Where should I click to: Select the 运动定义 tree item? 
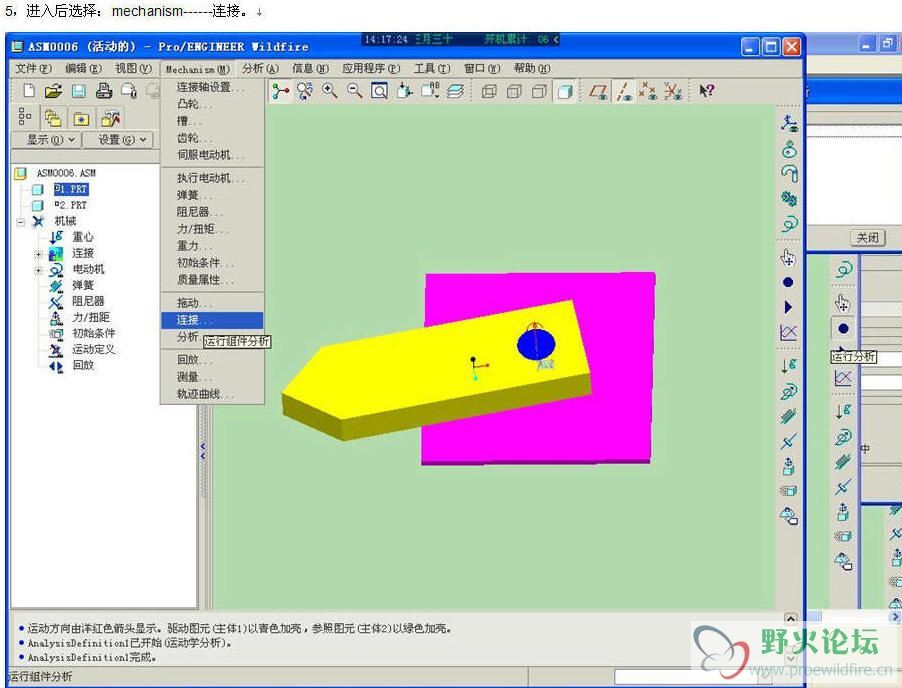[x=93, y=349]
